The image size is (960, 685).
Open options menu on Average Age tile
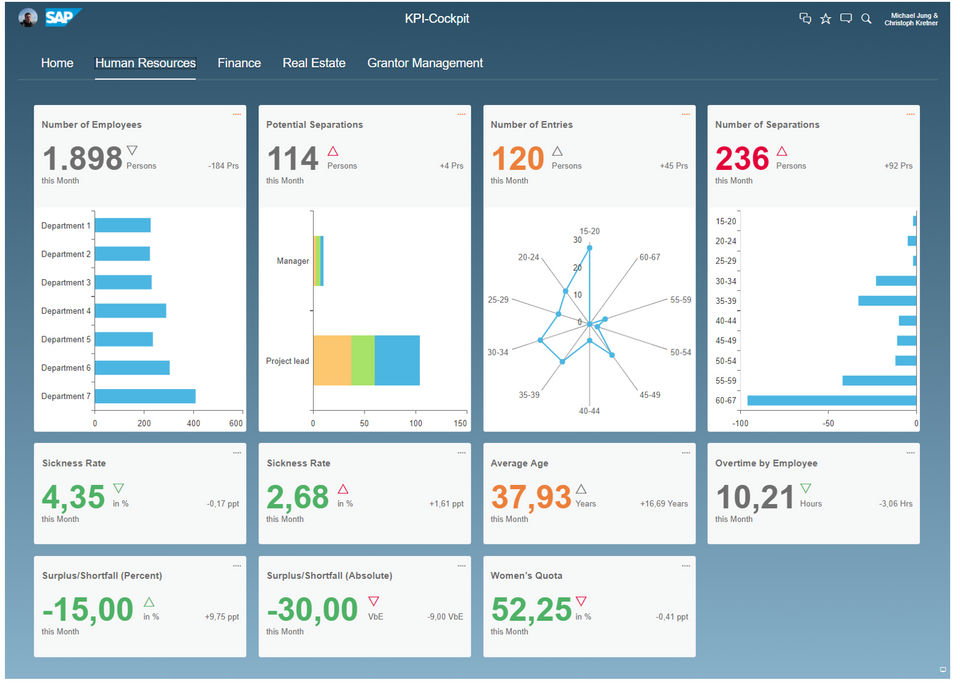tap(686, 453)
